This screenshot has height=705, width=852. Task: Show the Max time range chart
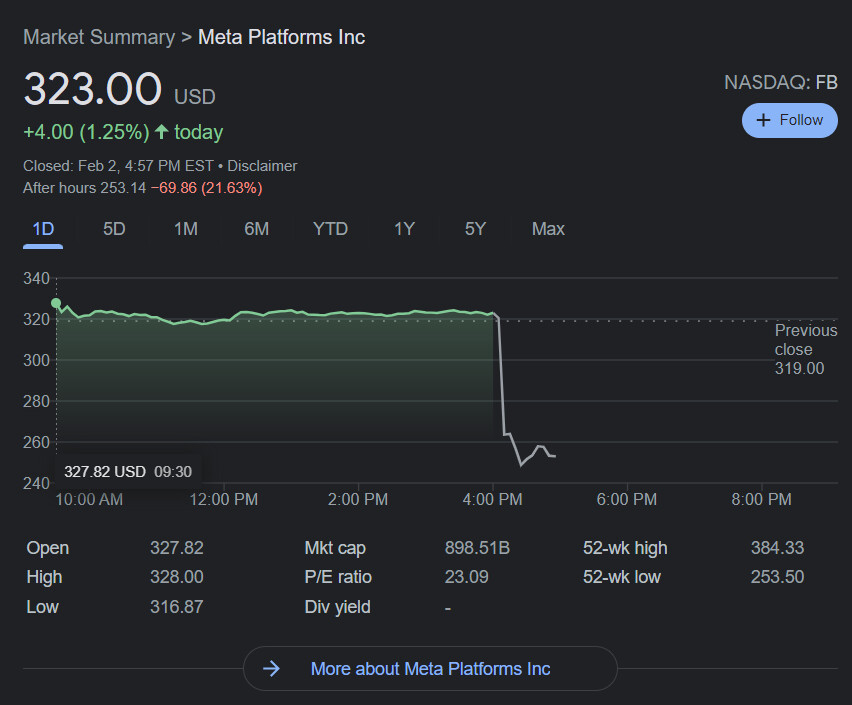(548, 229)
